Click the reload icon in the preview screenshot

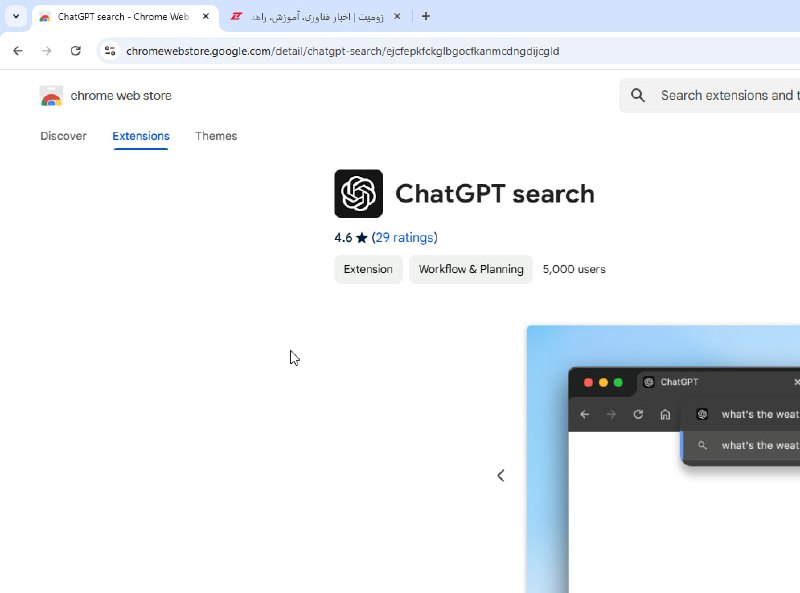638,414
